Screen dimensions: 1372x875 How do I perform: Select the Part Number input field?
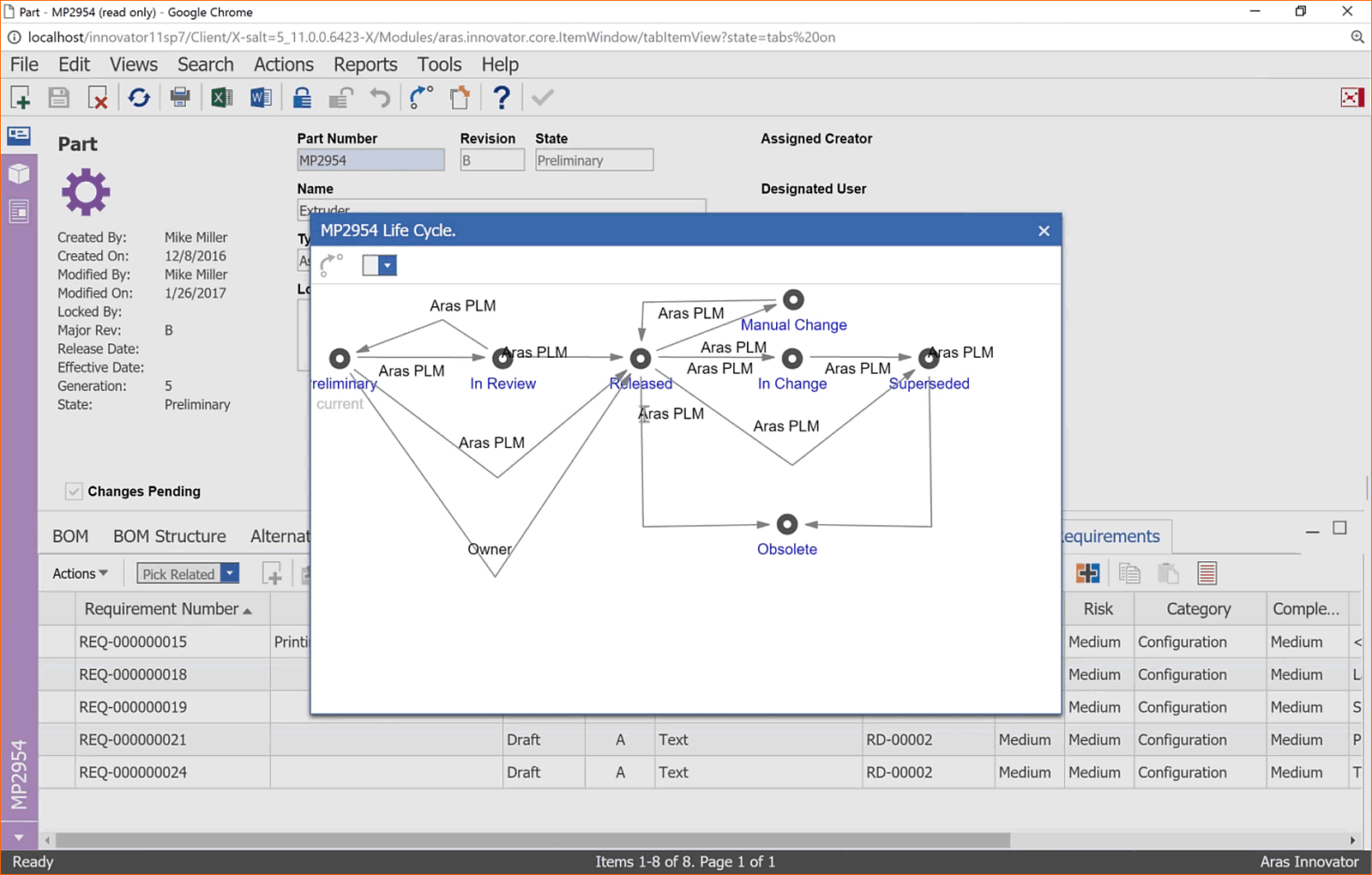tap(370, 160)
